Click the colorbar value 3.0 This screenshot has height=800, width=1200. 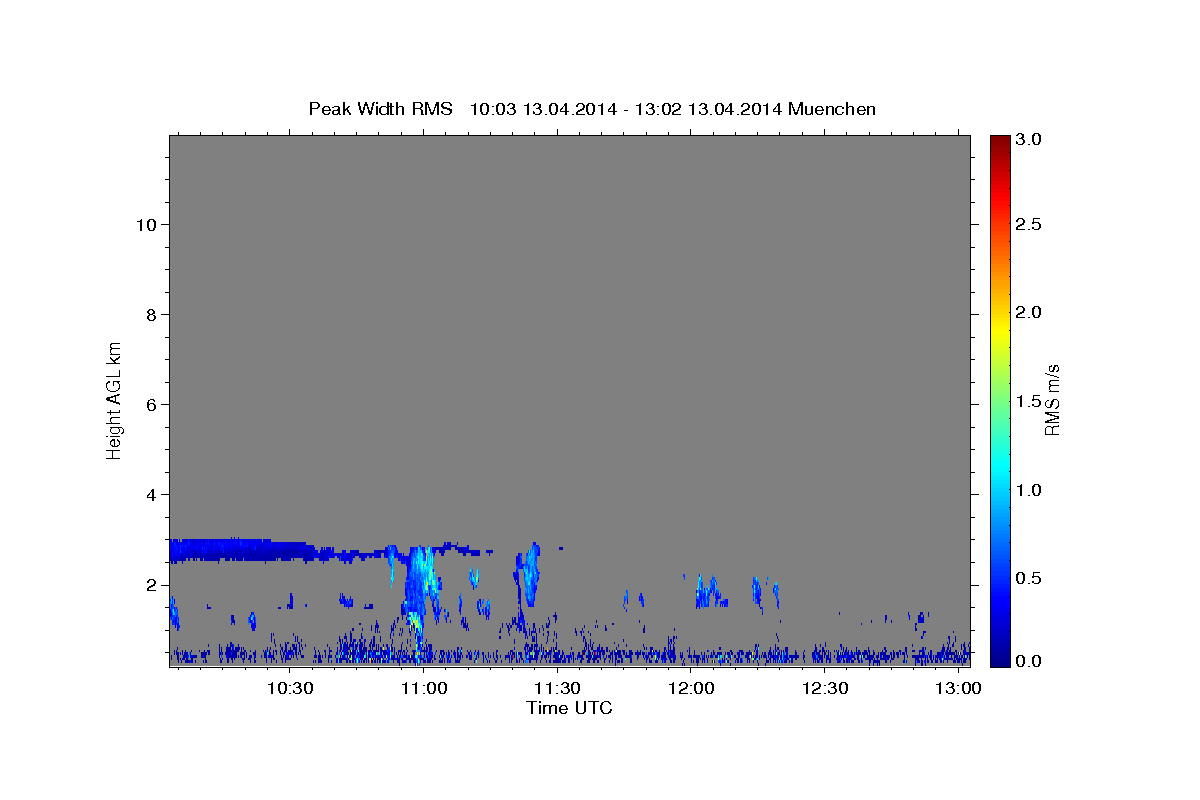1029,140
